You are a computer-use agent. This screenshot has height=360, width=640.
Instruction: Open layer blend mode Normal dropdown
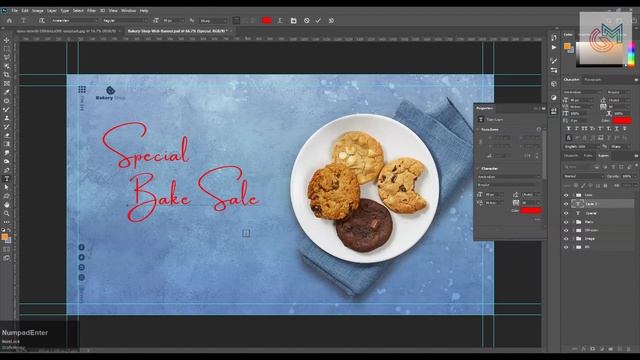(x=583, y=176)
